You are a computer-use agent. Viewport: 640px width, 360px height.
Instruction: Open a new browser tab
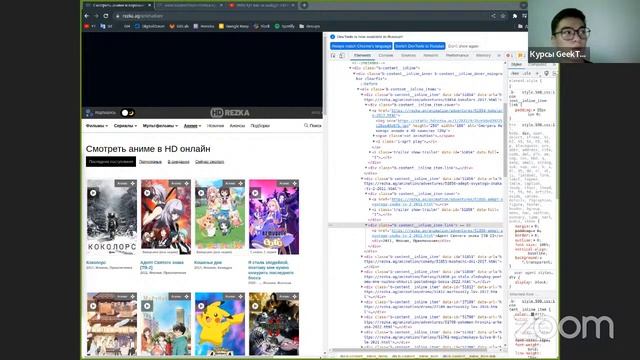(304, 5)
